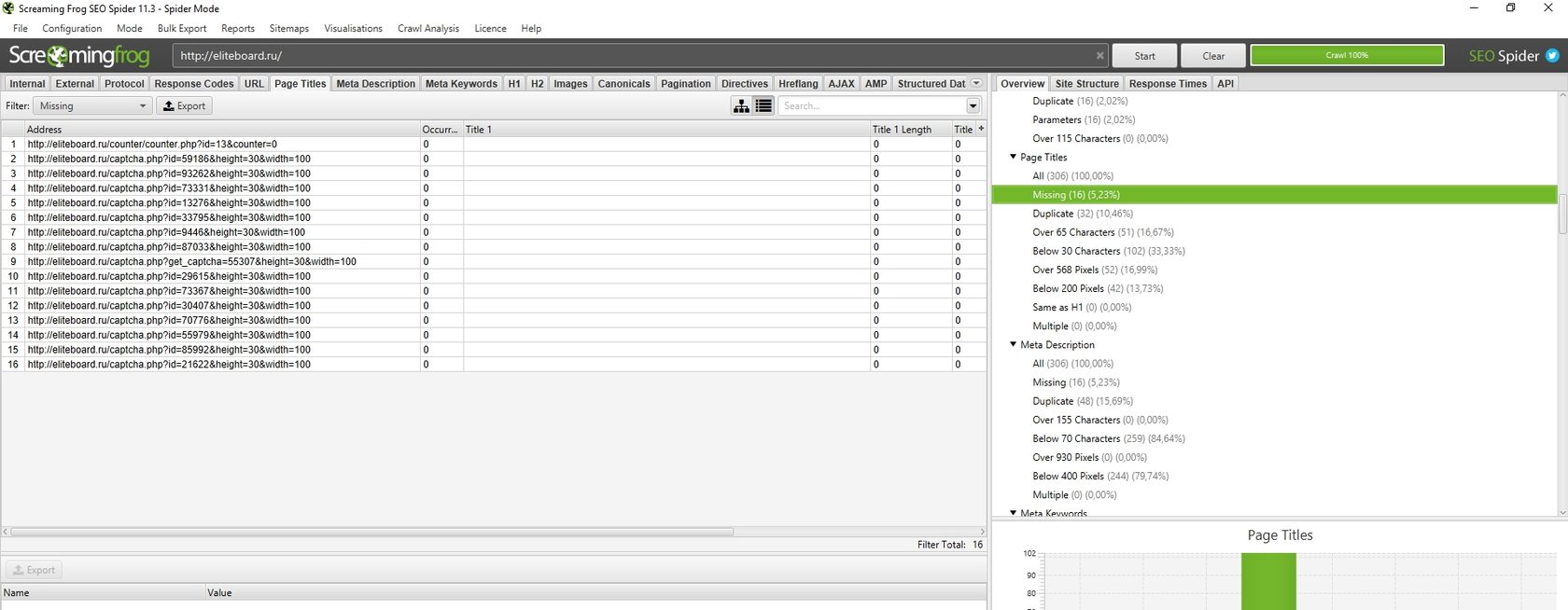This screenshot has height=610, width=1568.
Task: Open the Response Times tab
Action: [x=1168, y=83]
